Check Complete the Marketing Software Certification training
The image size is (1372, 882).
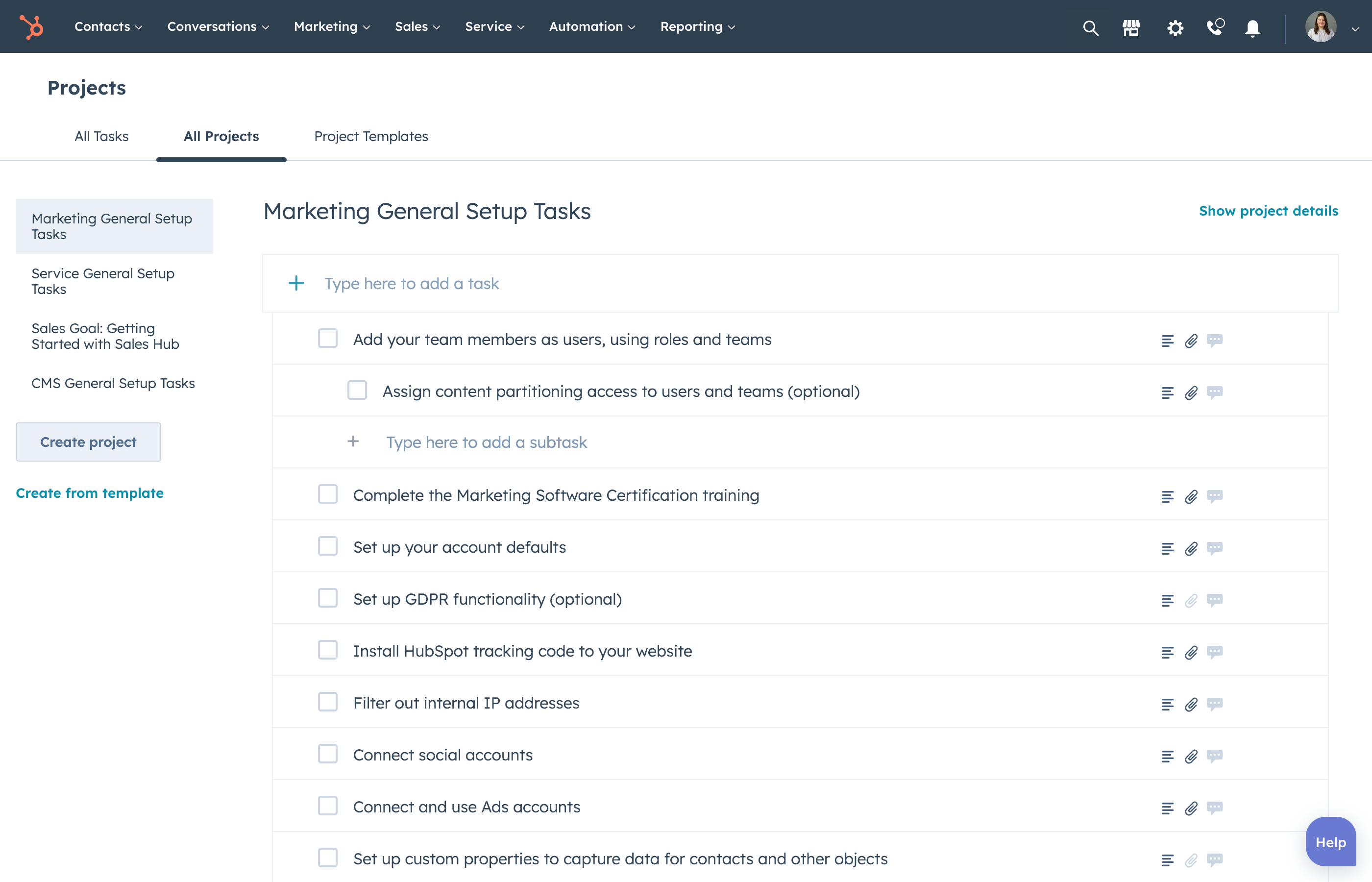pos(327,494)
